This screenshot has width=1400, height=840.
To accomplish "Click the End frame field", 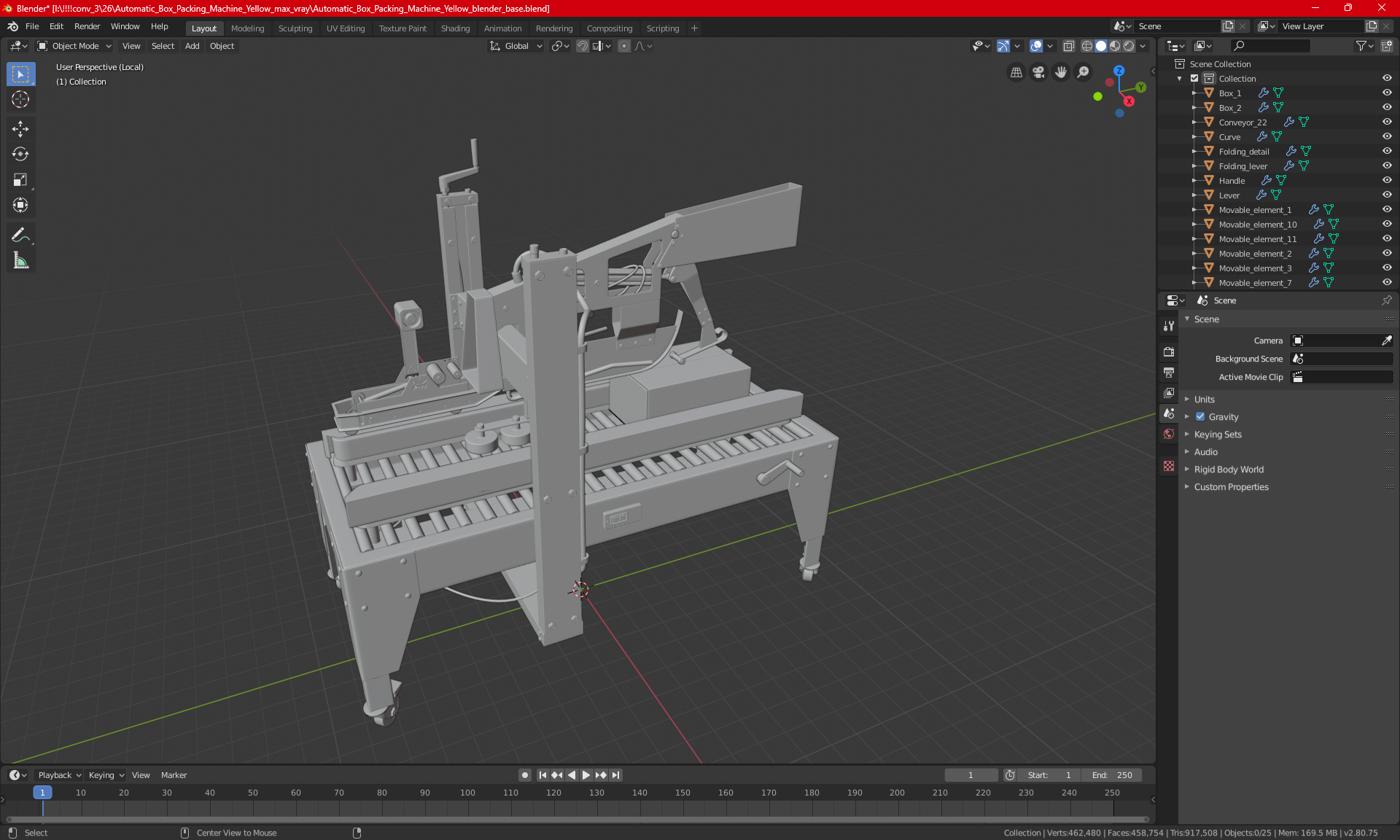I will 1112,775.
